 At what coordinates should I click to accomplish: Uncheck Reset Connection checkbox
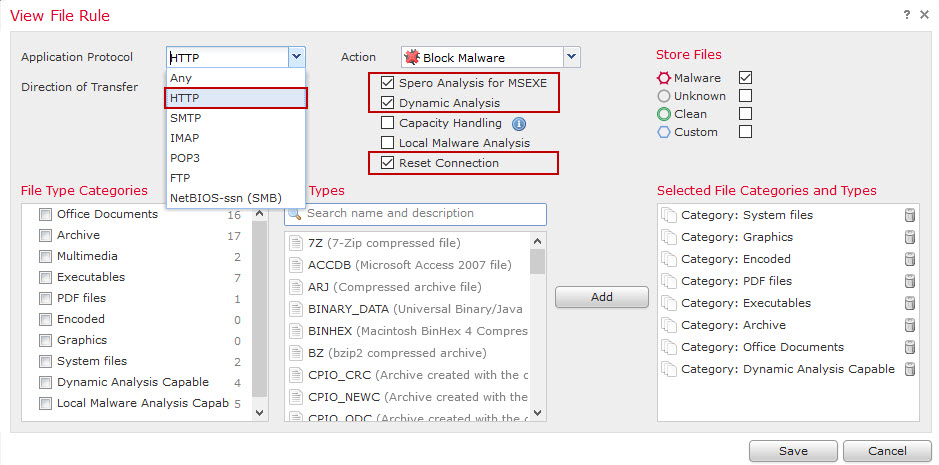[x=388, y=163]
